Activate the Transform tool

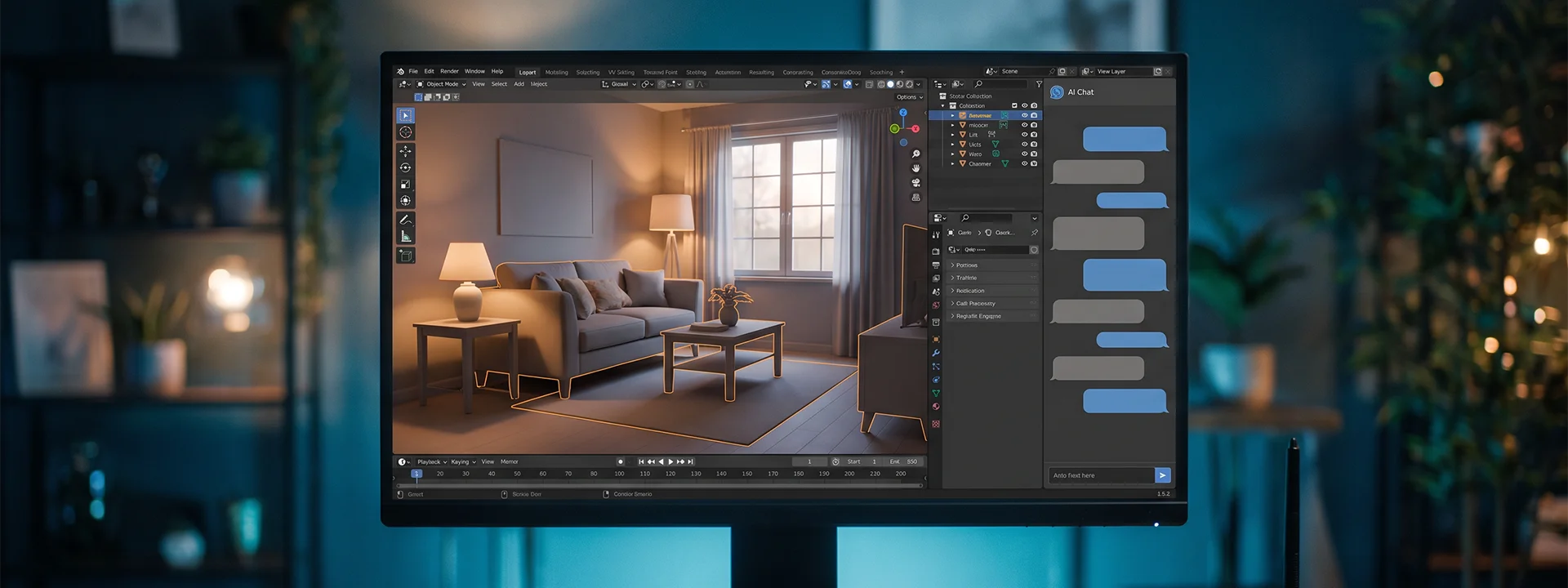405,201
